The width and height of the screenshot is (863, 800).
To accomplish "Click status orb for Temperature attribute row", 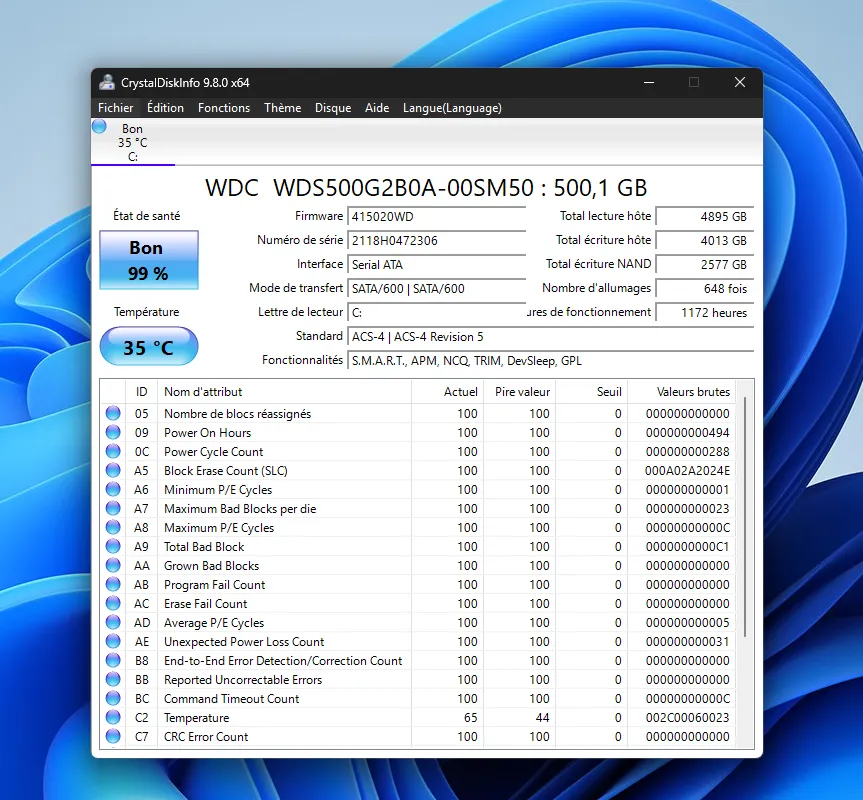I will coord(113,716).
